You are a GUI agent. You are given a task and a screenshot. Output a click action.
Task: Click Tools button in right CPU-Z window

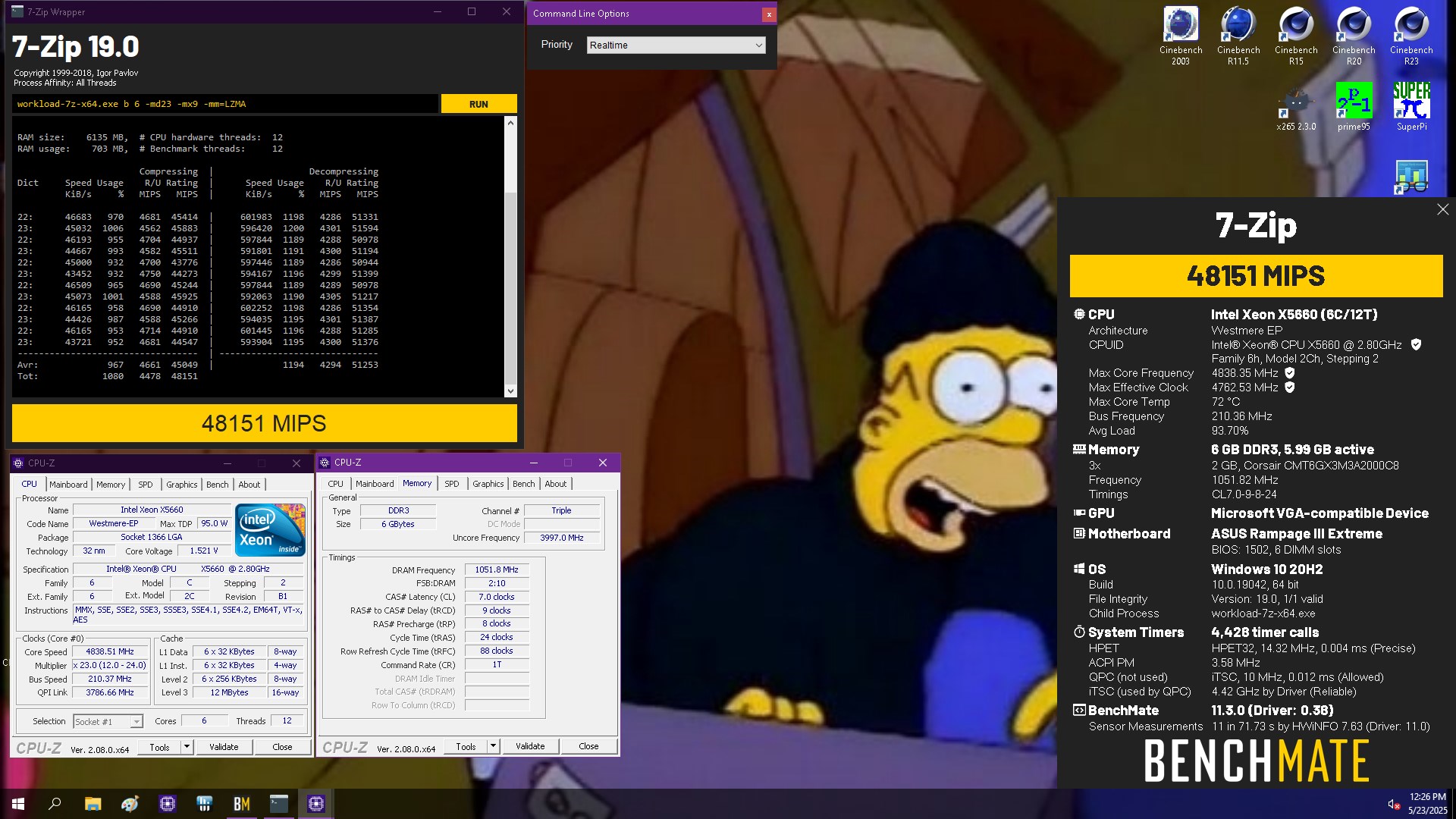point(466,746)
